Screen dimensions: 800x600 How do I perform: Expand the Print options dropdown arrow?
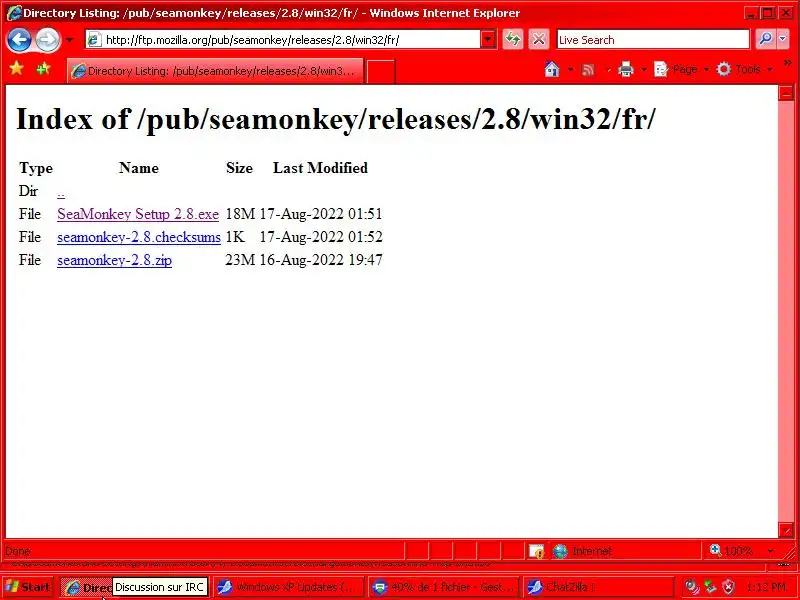coord(644,69)
